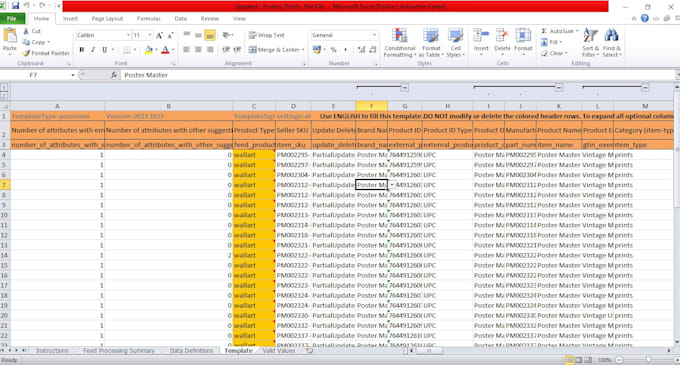Switch to the Review tab

pos(209,19)
